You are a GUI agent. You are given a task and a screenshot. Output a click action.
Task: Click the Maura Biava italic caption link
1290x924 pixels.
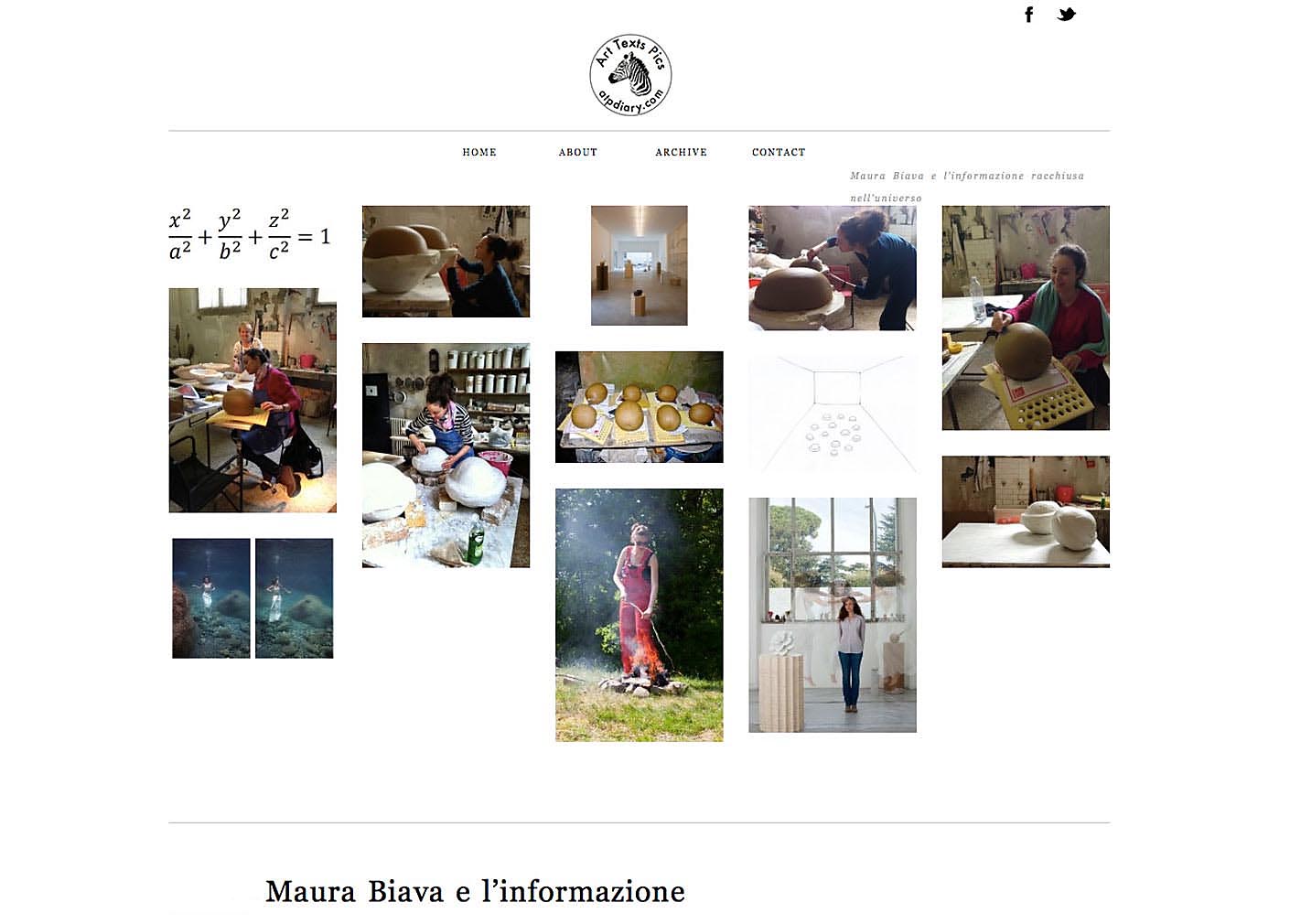(966, 187)
